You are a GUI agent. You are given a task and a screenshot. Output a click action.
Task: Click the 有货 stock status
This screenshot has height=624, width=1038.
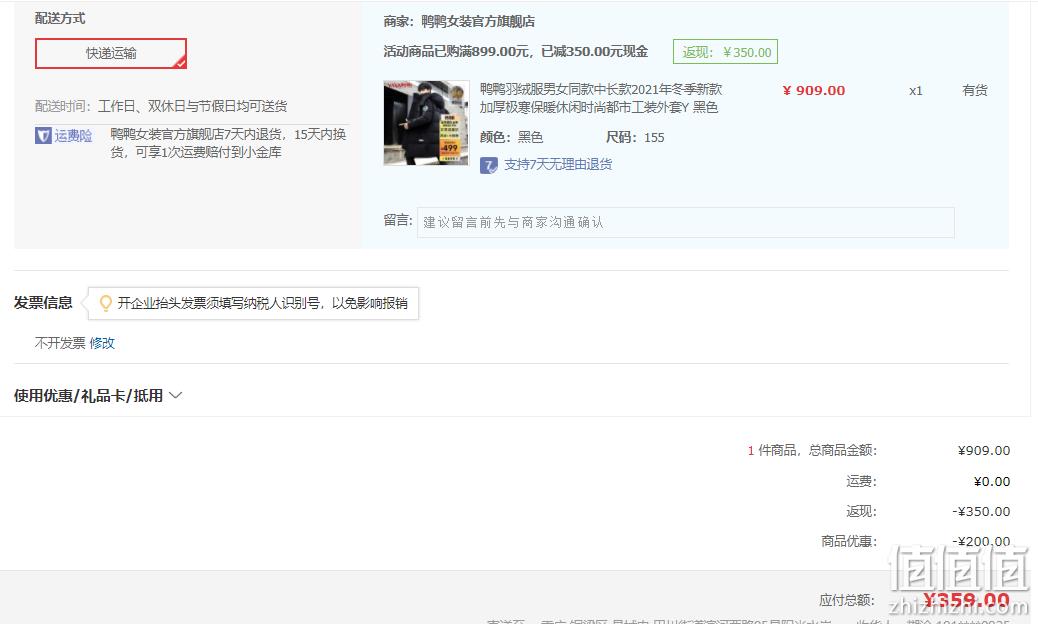click(x=974, y=91)
